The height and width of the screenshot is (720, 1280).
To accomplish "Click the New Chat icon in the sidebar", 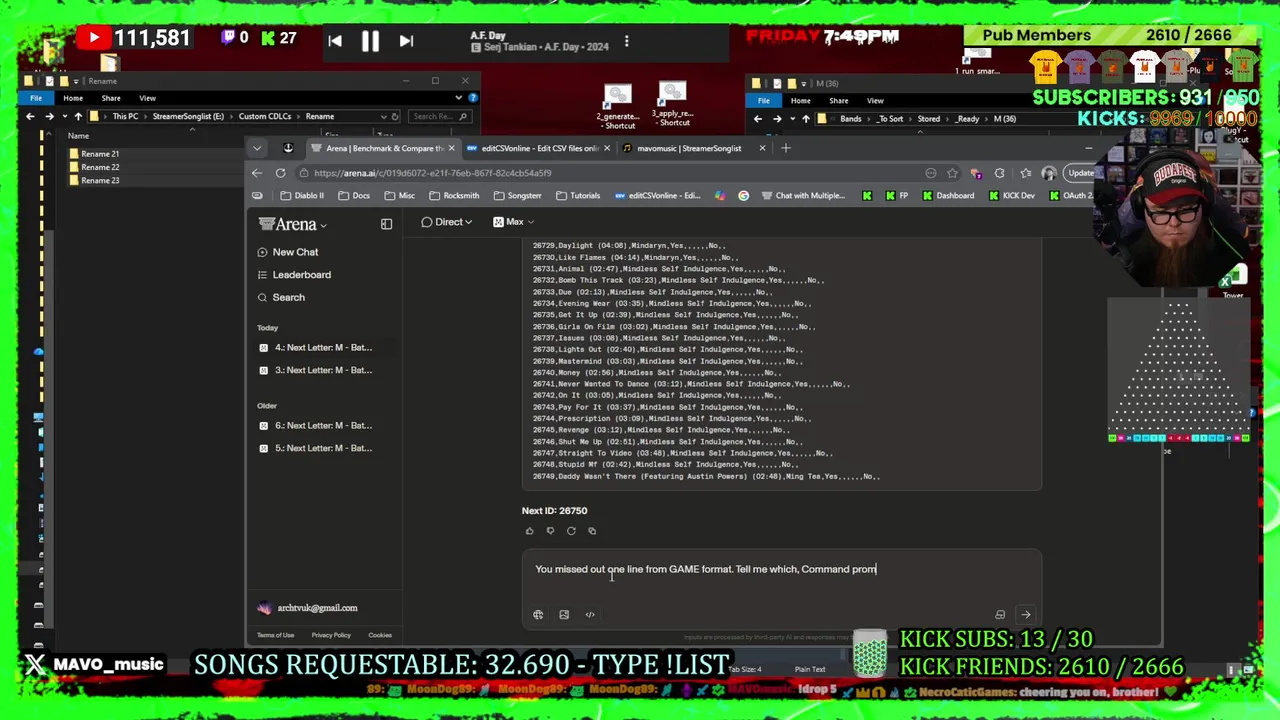I will (263, 252).
